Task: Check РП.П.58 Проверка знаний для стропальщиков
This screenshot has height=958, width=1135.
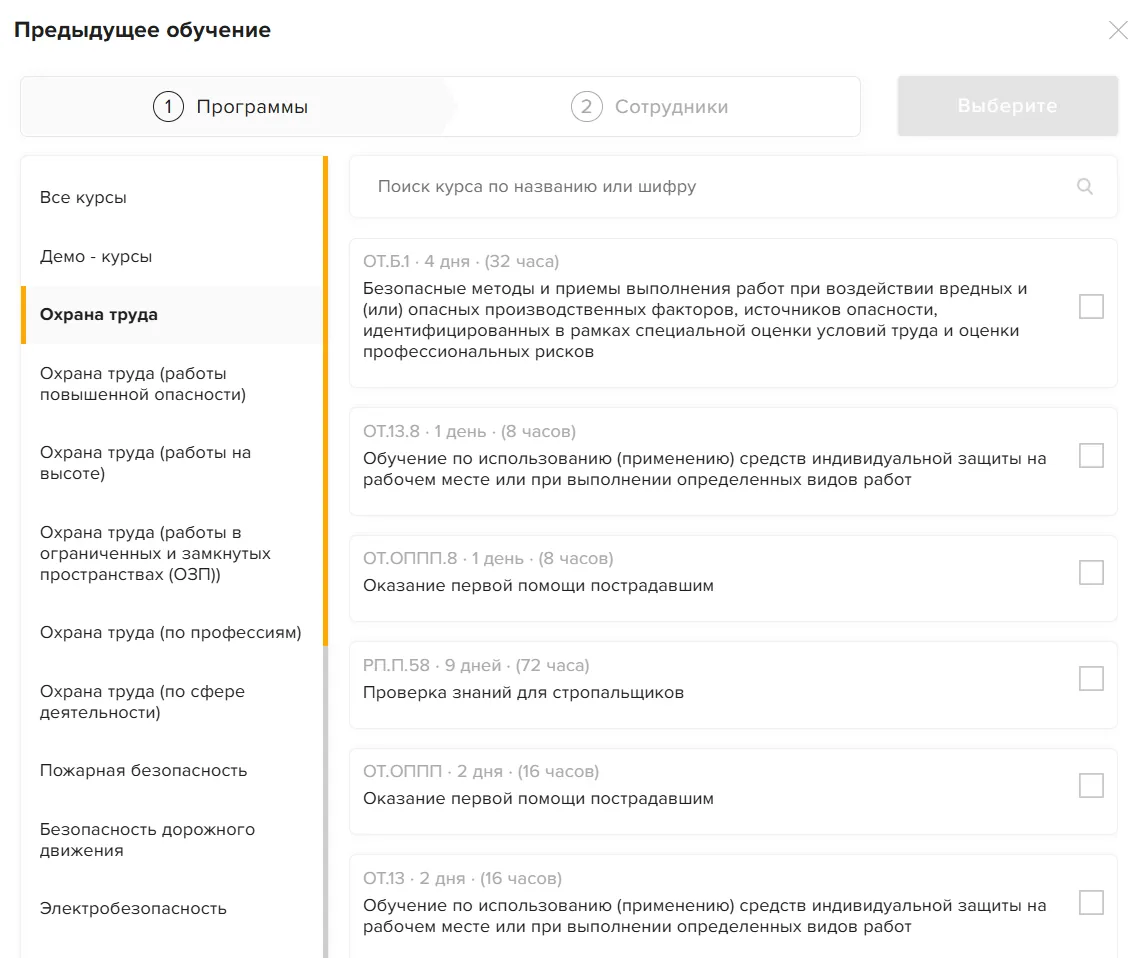Action: coord(1091,678)
